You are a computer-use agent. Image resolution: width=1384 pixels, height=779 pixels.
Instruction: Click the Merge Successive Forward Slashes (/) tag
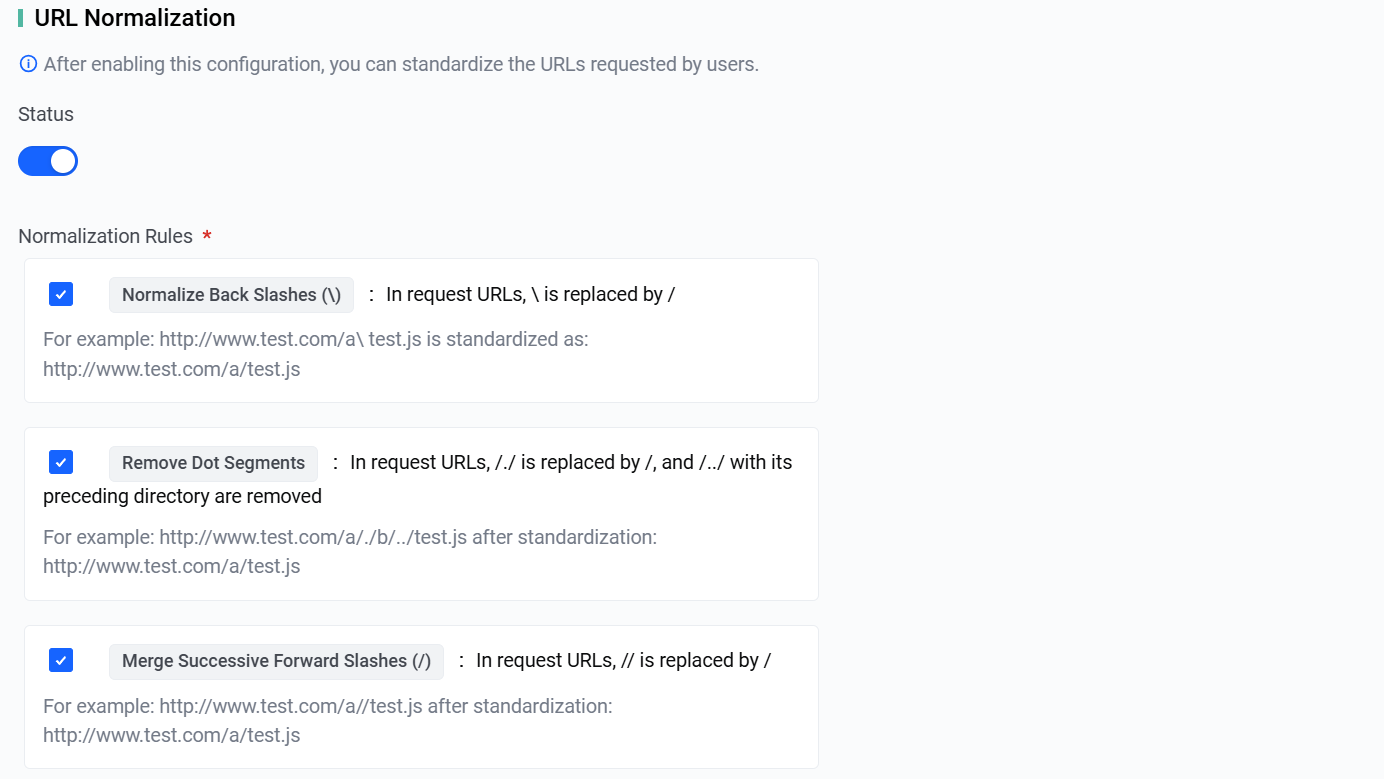tap(276, 661)
